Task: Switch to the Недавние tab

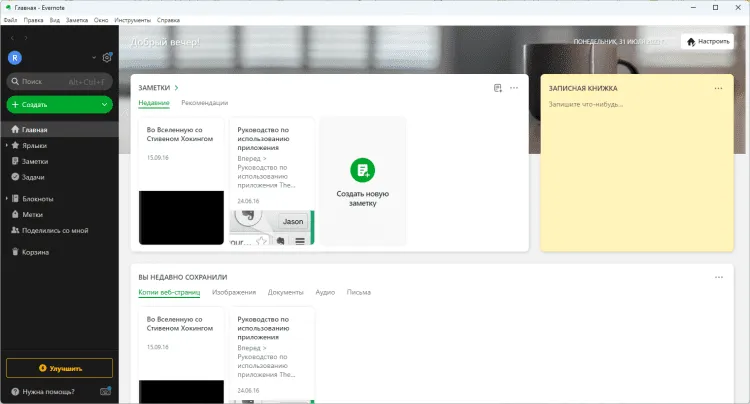Action: tap(154, 103)
